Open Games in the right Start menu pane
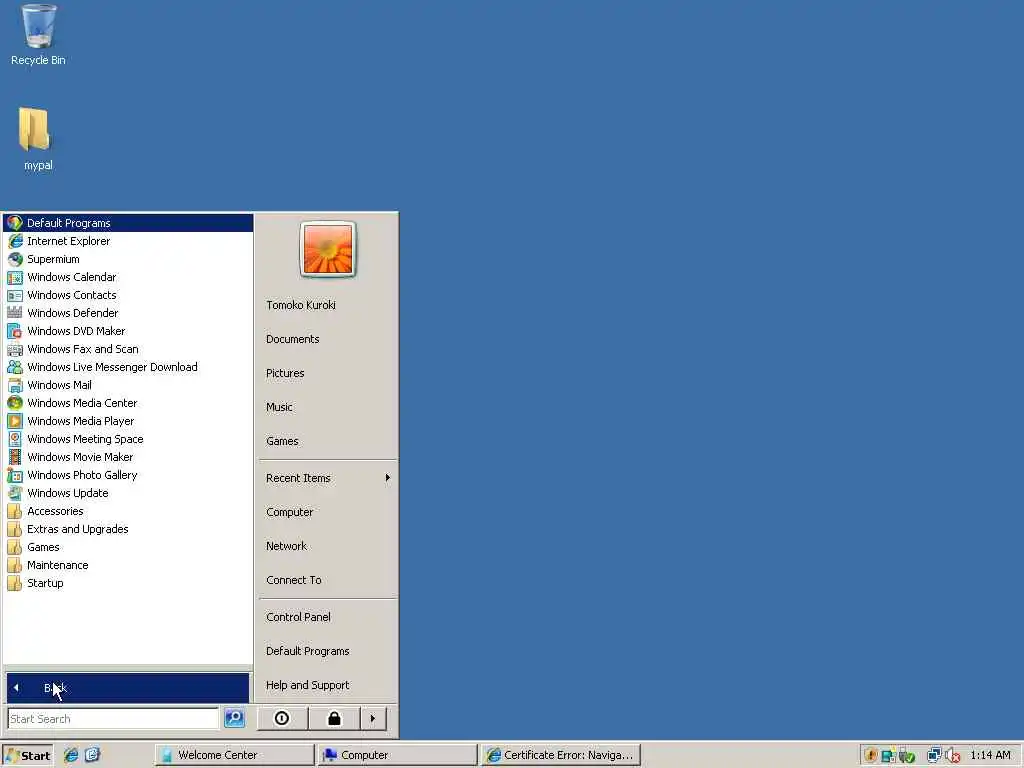 [327, 441]
